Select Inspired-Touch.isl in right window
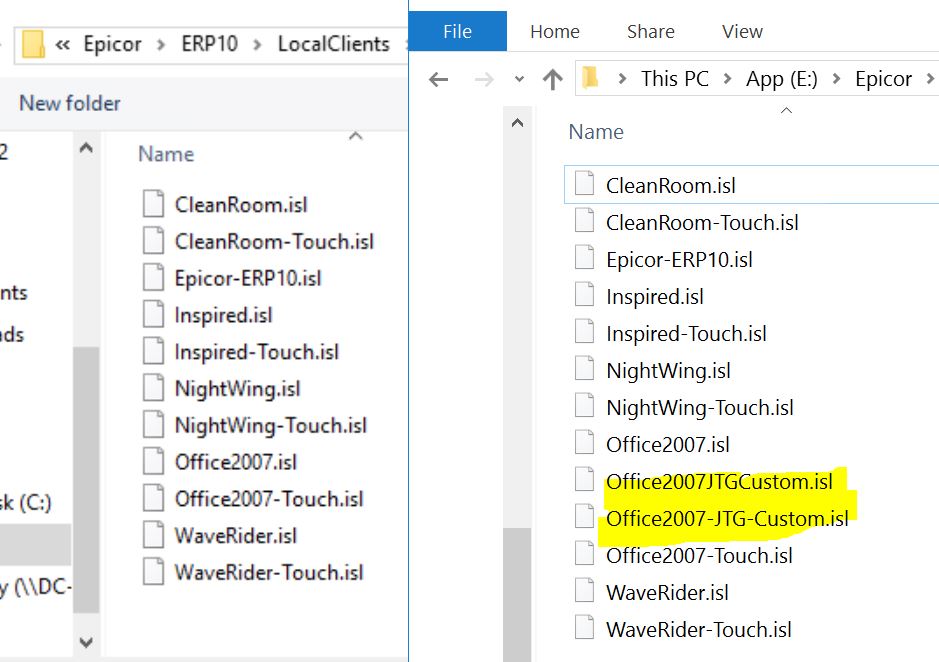The image size is (939, 662). [x=686, y=334]
